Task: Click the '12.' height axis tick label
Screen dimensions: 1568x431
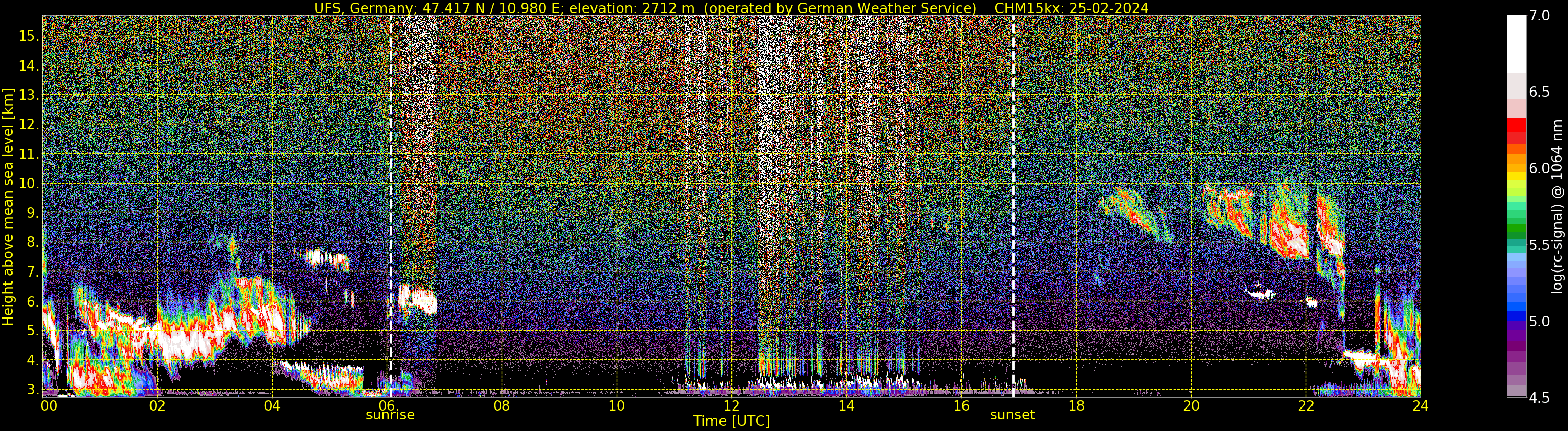Action: click(x=29, y=124)
